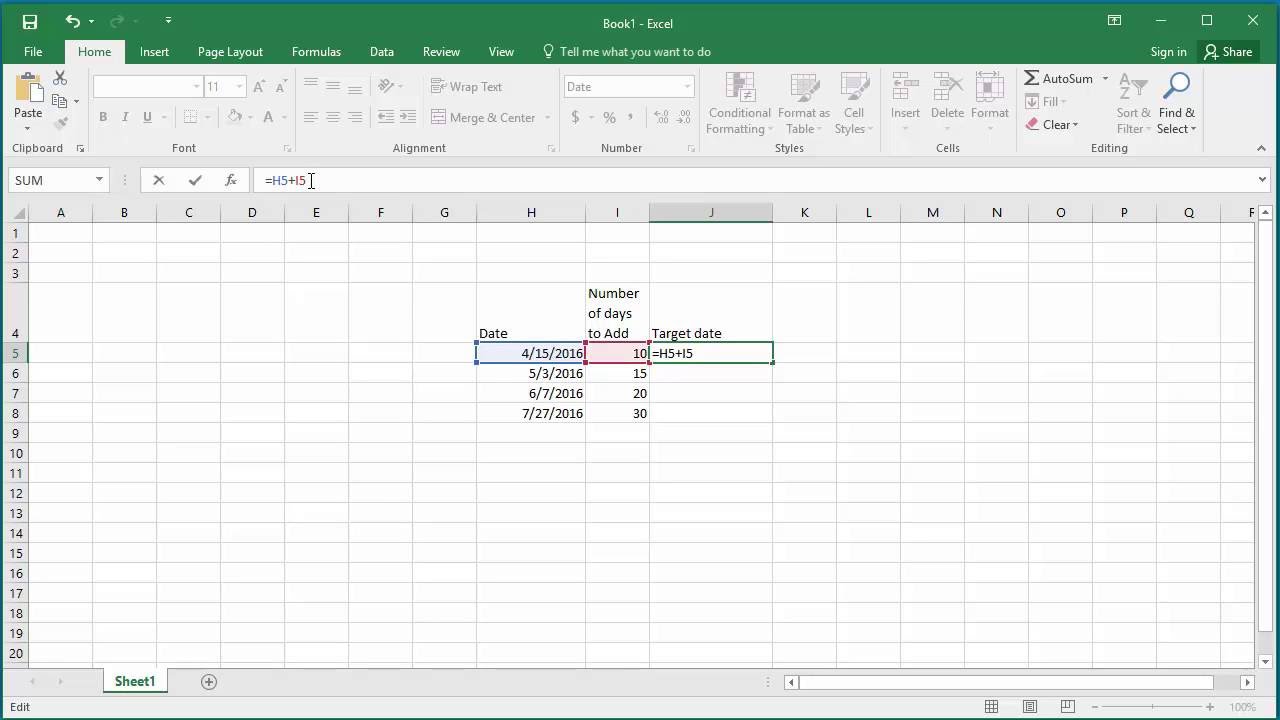Click the Share button
Image resolution: width=1280 pixels, height=720 pixels.
(1228, 52)
